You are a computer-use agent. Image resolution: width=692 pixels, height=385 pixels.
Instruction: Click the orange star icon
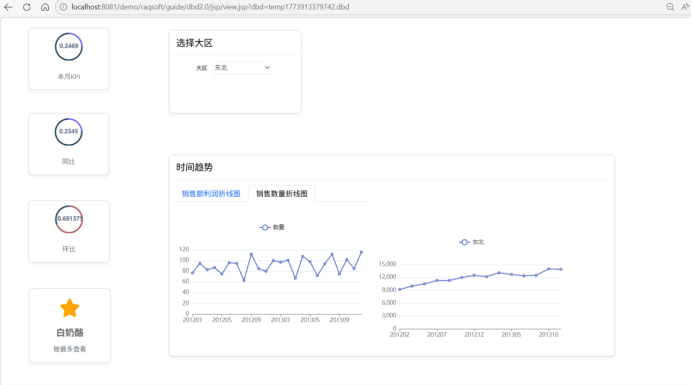[x=70, y=308]
